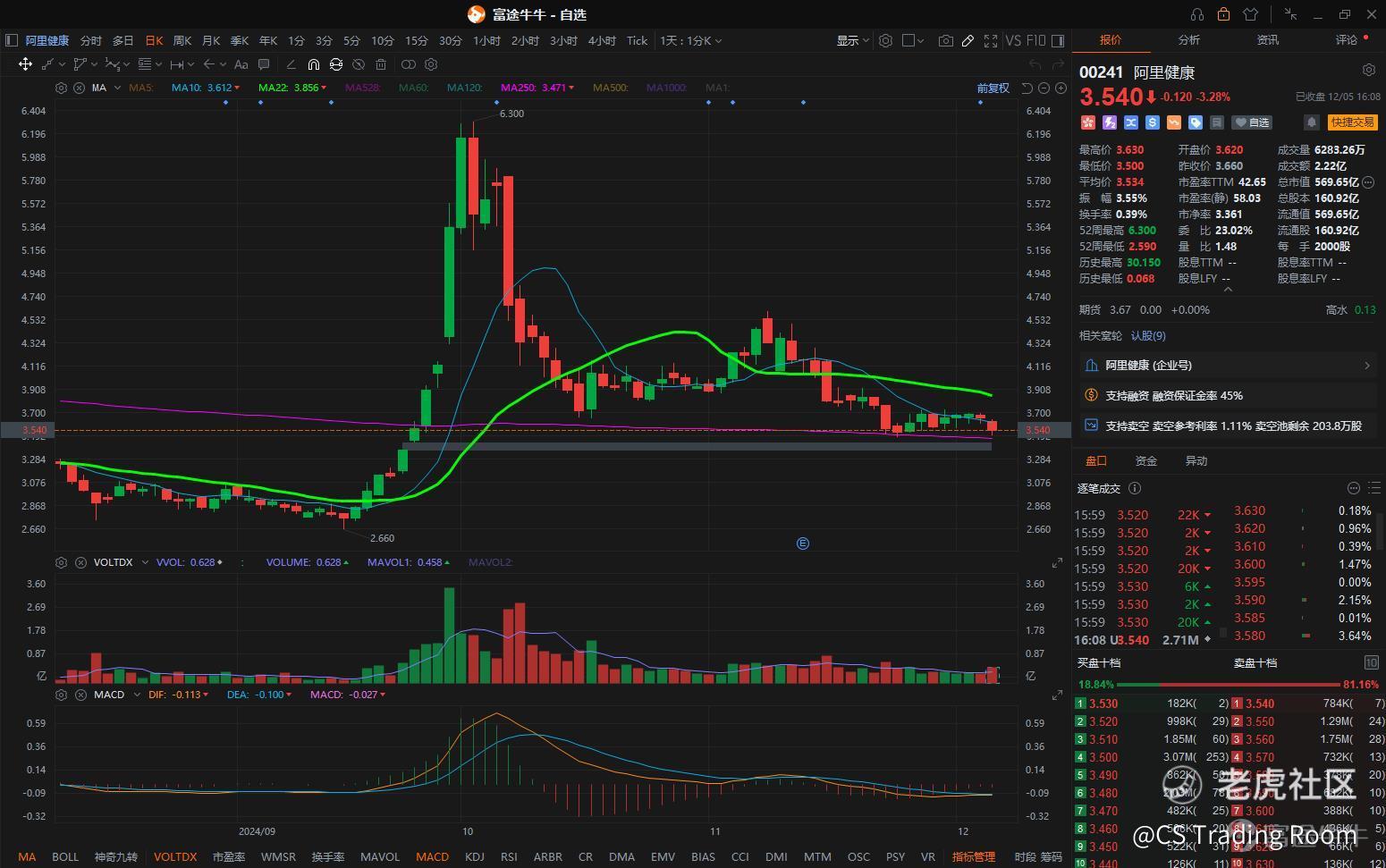The width and height of the screenshot is (1386, 868).
Task: Open chart settings gear next to 显示
Action: (x=885, y=40)
